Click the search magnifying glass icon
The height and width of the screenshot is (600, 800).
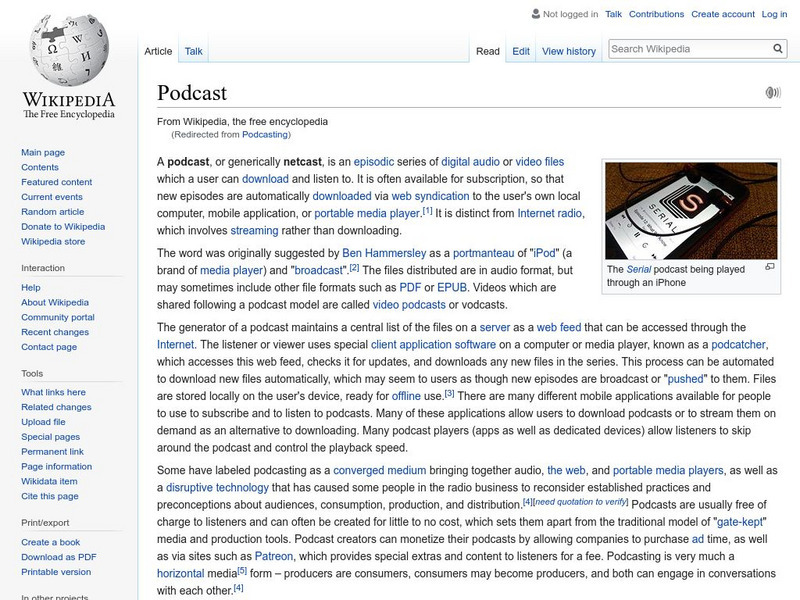[778, 48]
